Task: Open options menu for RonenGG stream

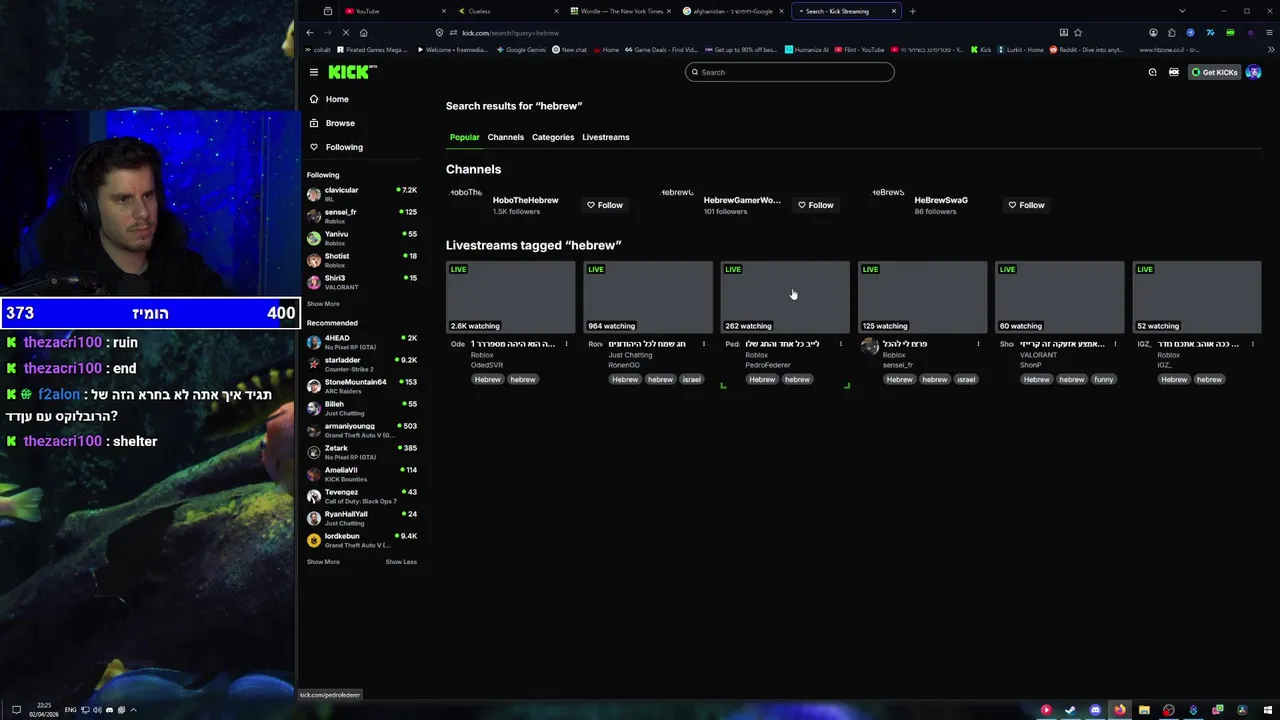Action: pyautogui.click(x=703, y=344)
